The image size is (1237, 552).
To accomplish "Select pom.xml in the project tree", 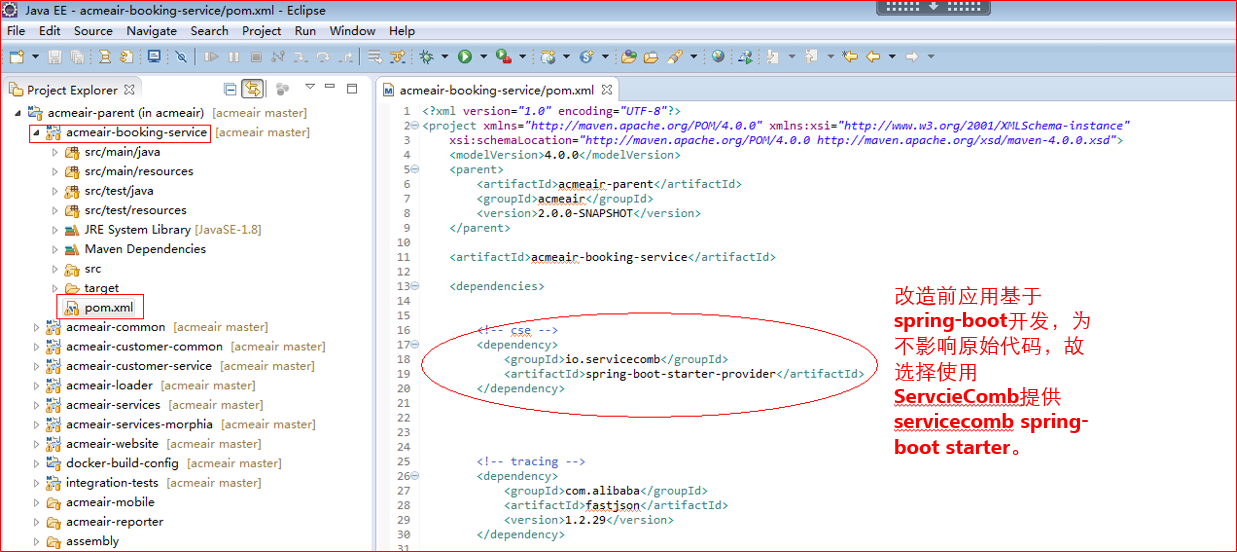I will click(108, 307).
